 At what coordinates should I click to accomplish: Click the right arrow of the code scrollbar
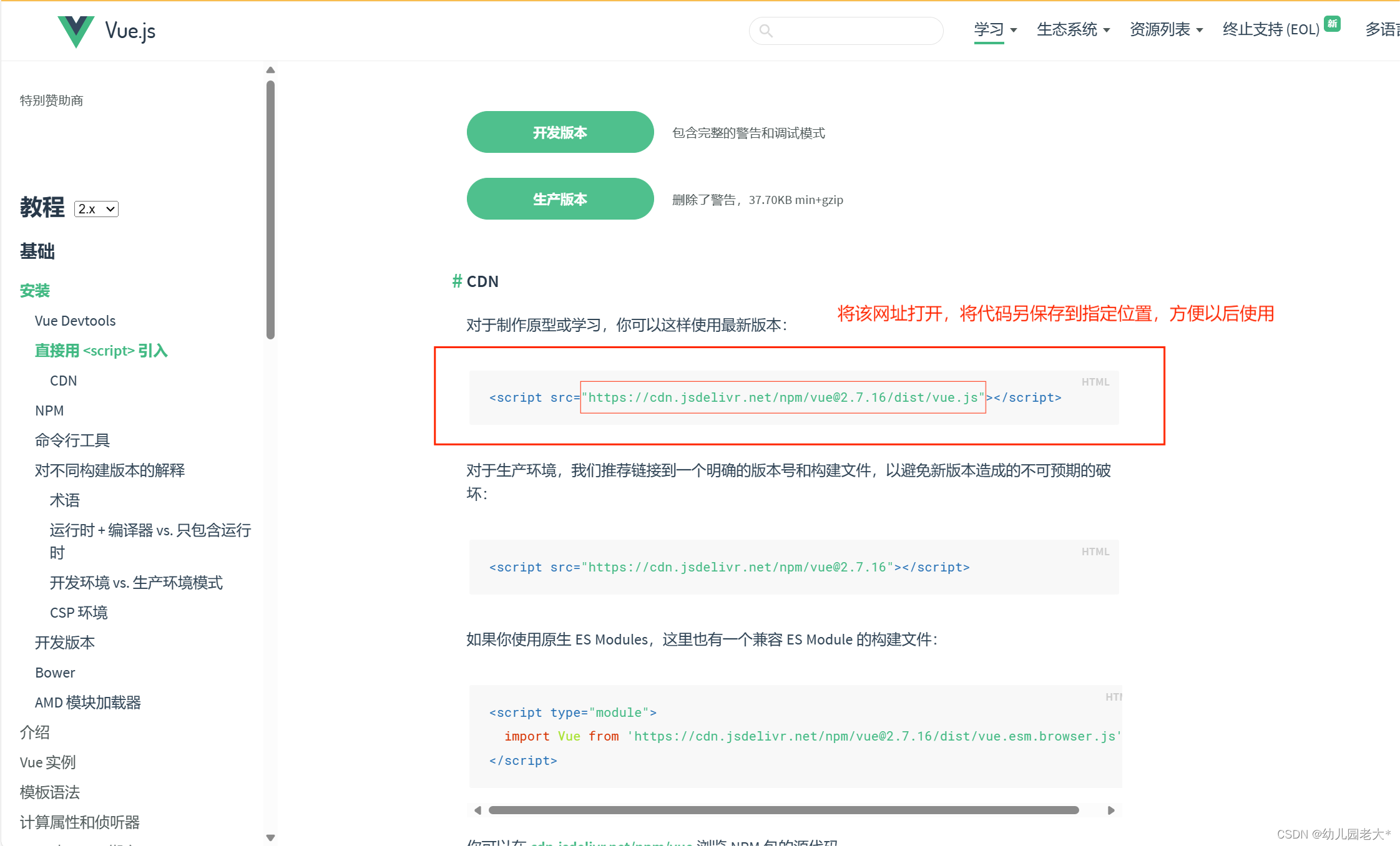point(1112,810)
